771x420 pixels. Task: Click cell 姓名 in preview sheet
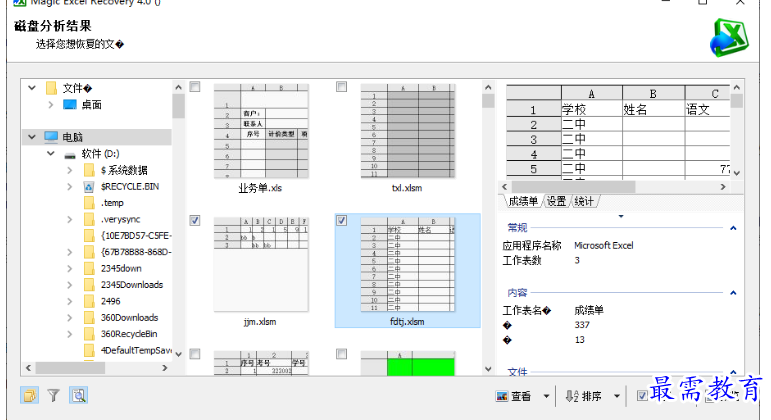(x=653, y=109)
